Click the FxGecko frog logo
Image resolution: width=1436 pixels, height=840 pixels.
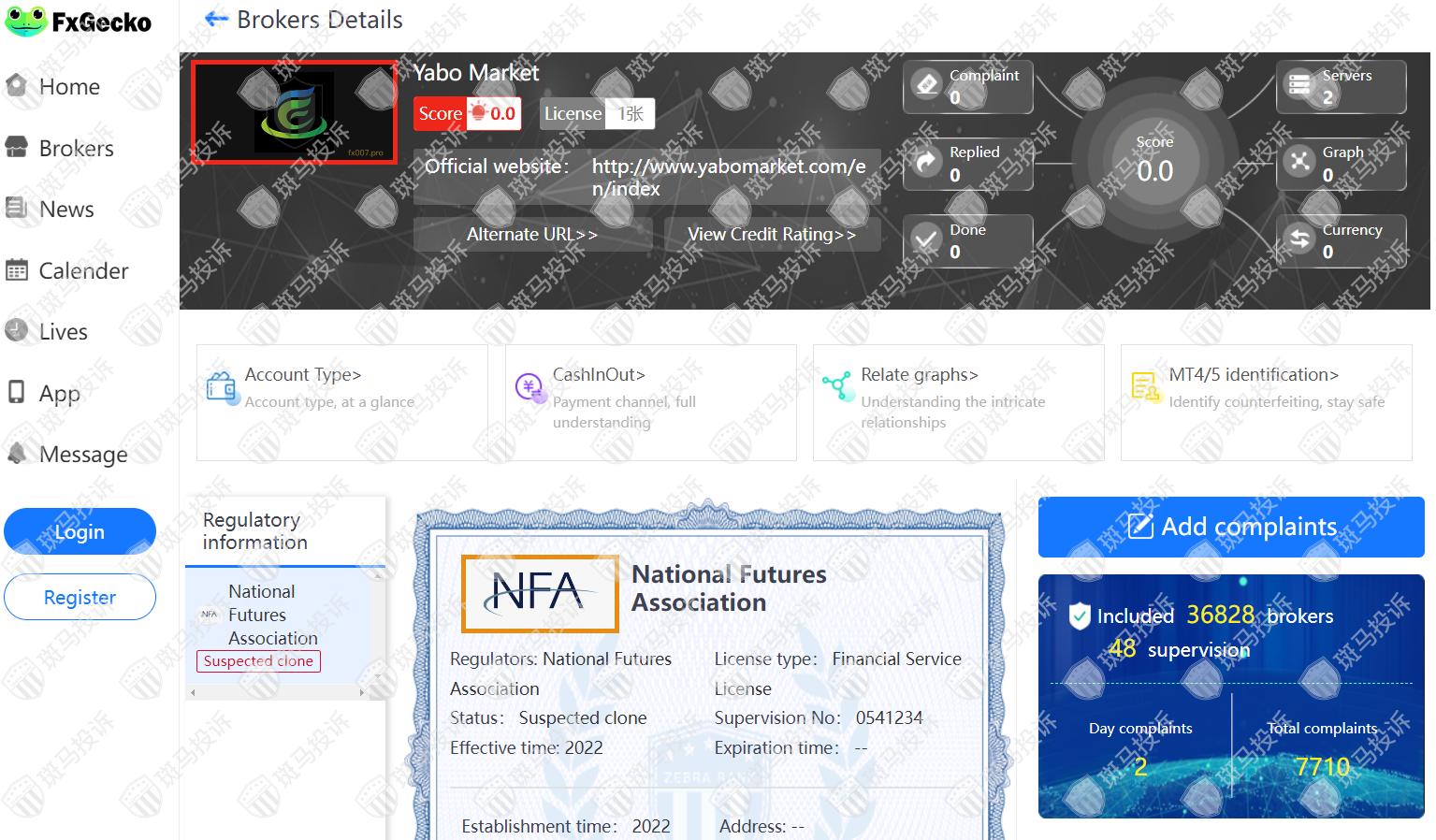26,21
